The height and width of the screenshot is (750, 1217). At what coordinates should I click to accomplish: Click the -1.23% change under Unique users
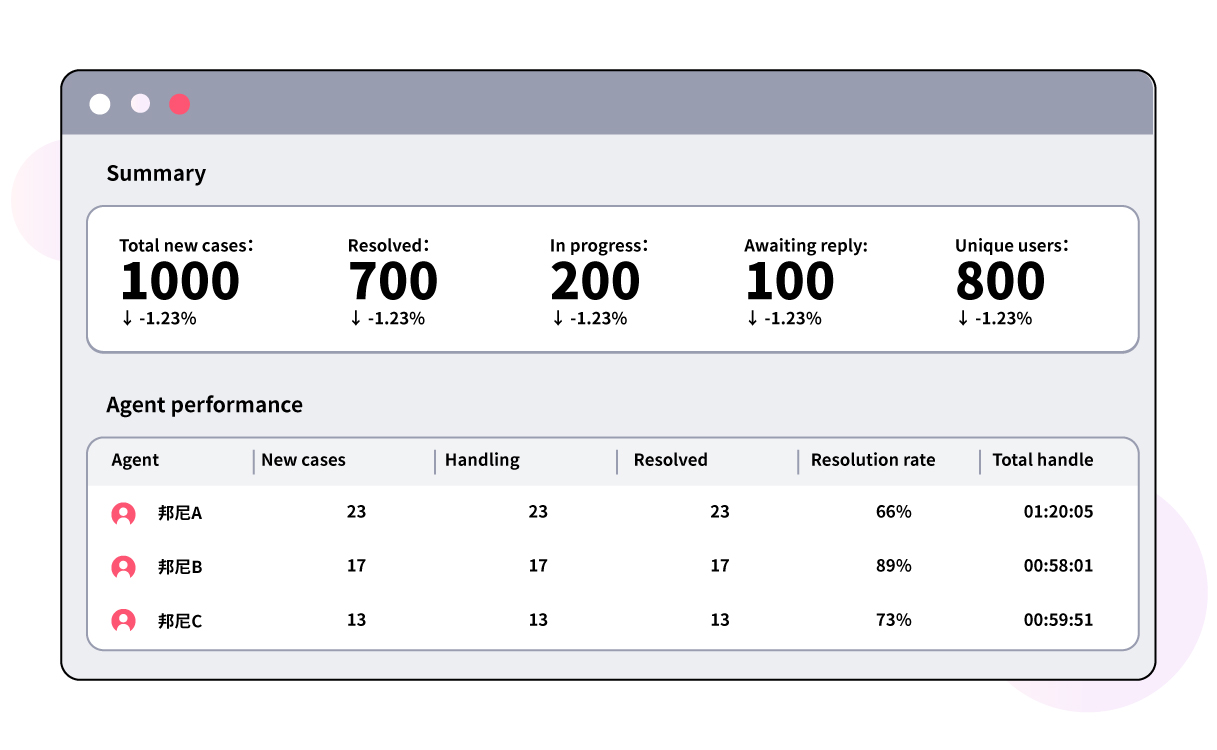point(1003,319)
